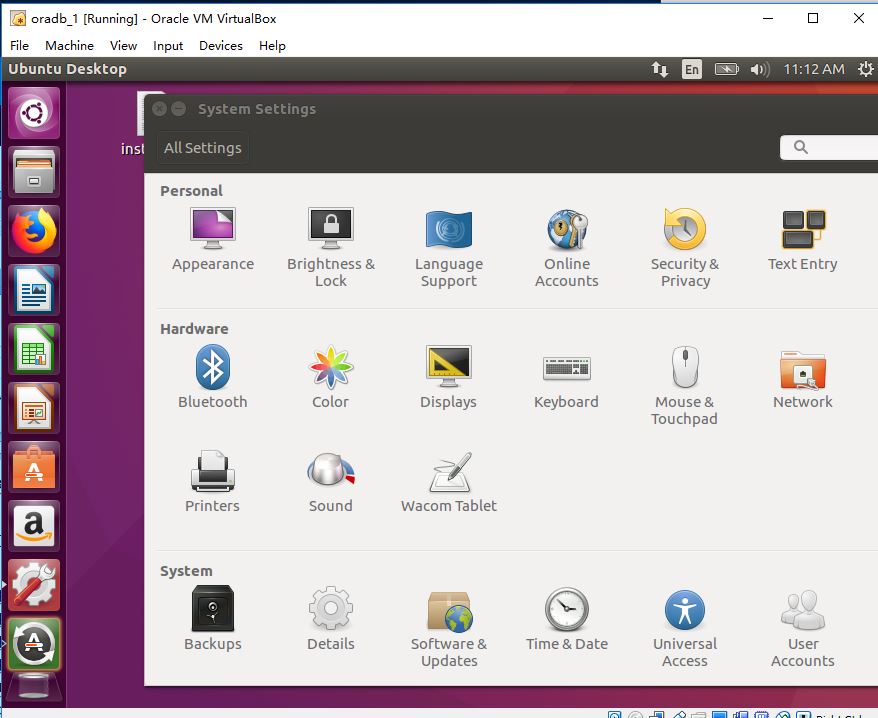The width and height of the screenshot is (878, 718).
Task: Open the sound volume indicator
Action: click(760, 69)
